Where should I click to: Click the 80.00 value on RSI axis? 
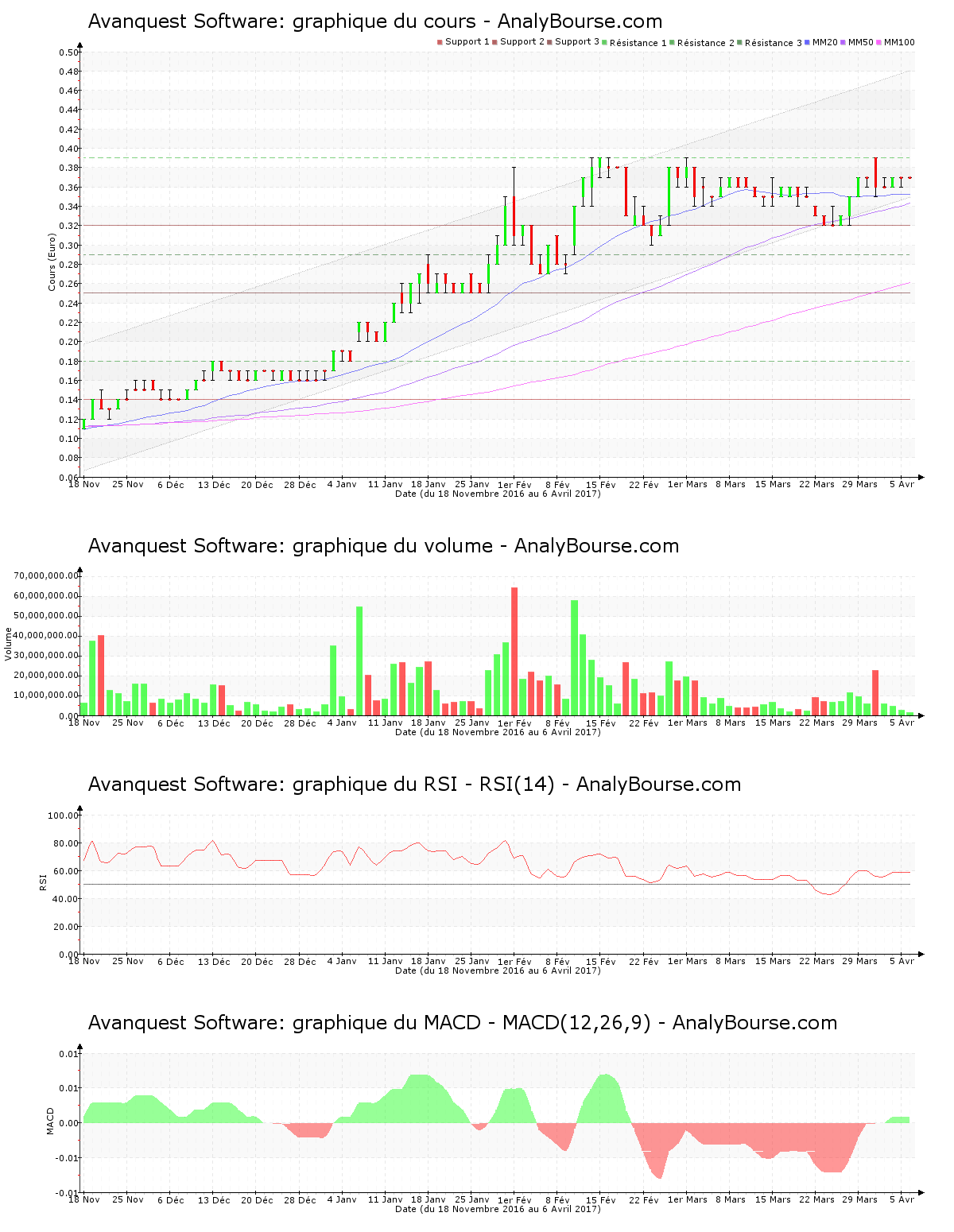coord(66,843)
